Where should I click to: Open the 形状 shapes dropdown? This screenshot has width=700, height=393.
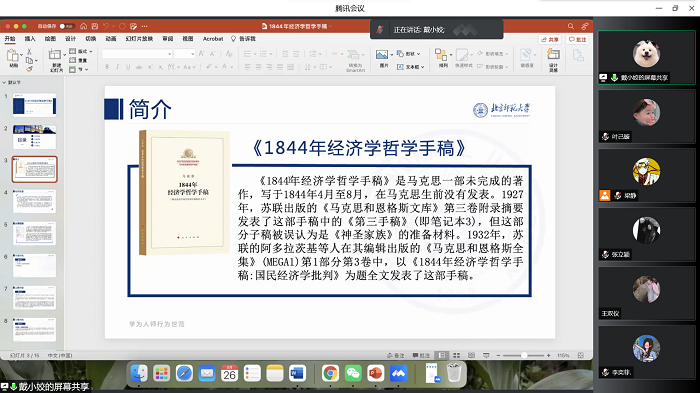tap(408, 54)
